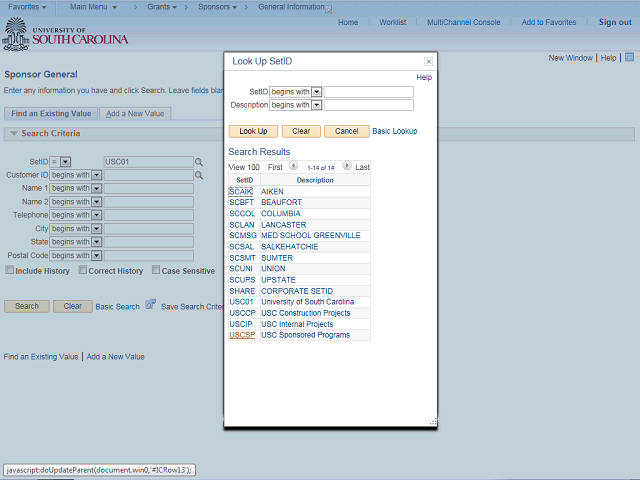Image resolution: width=640 pixels, height=480 pixels.
Task: Click Add to Favorites link
Action: coord(549,22)
